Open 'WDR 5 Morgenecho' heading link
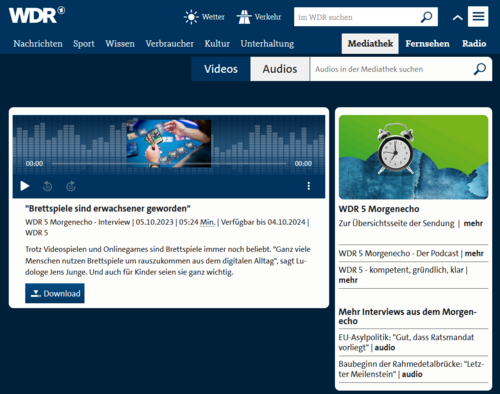The width and height of the screenshot is (500, 394). (x=379, y=209)
